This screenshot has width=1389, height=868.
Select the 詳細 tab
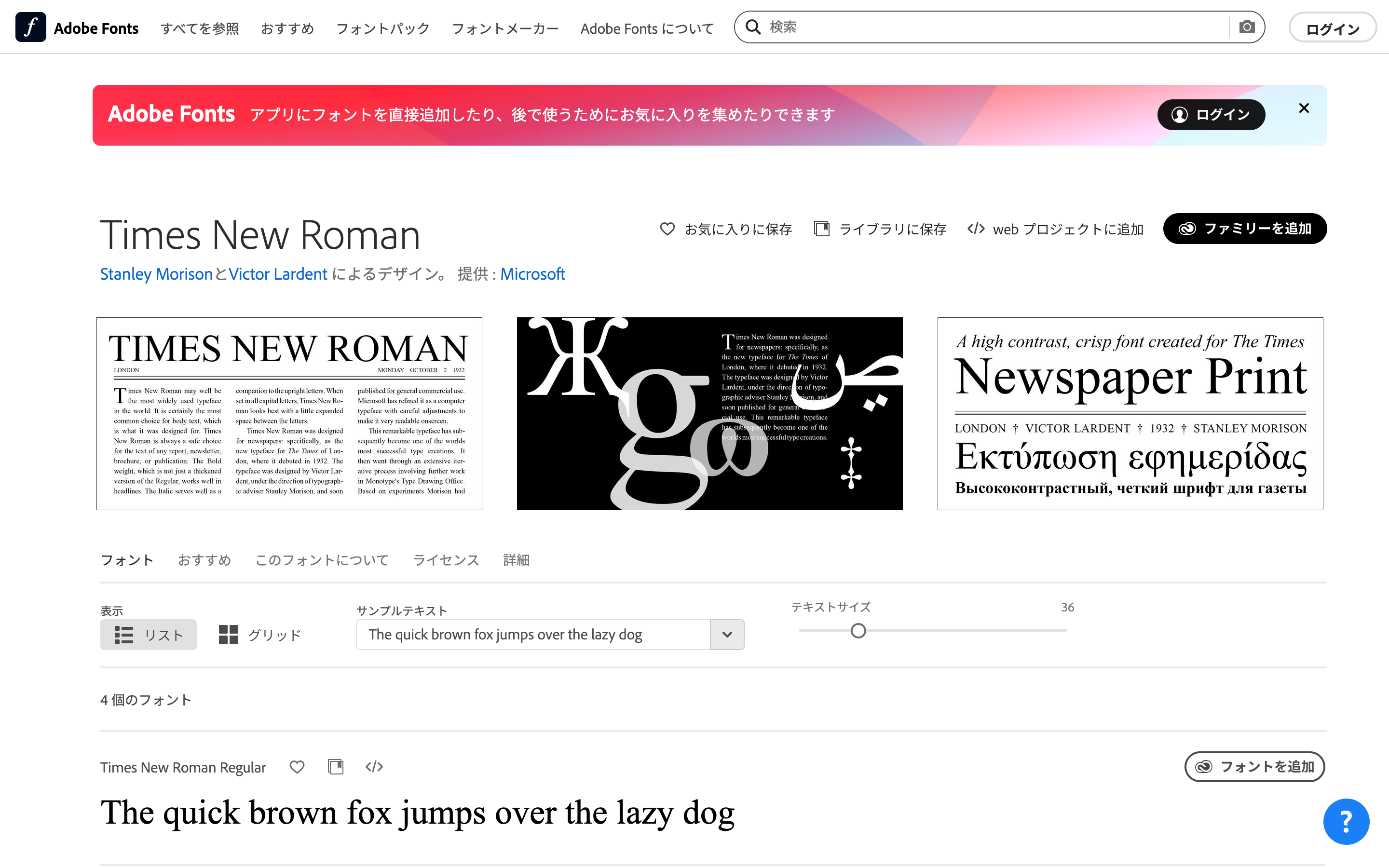pos(516,560)
